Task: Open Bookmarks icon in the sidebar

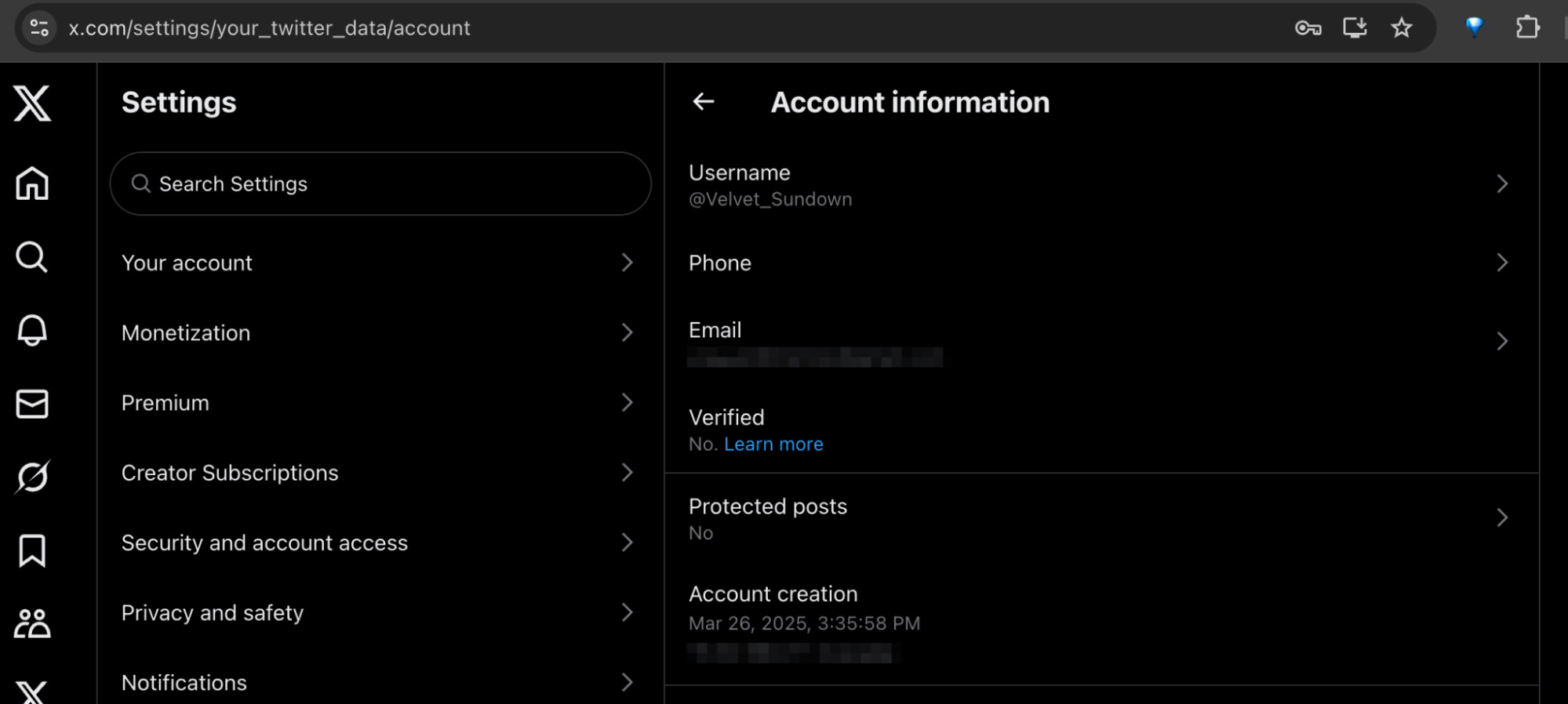Action: pos(32,550)
